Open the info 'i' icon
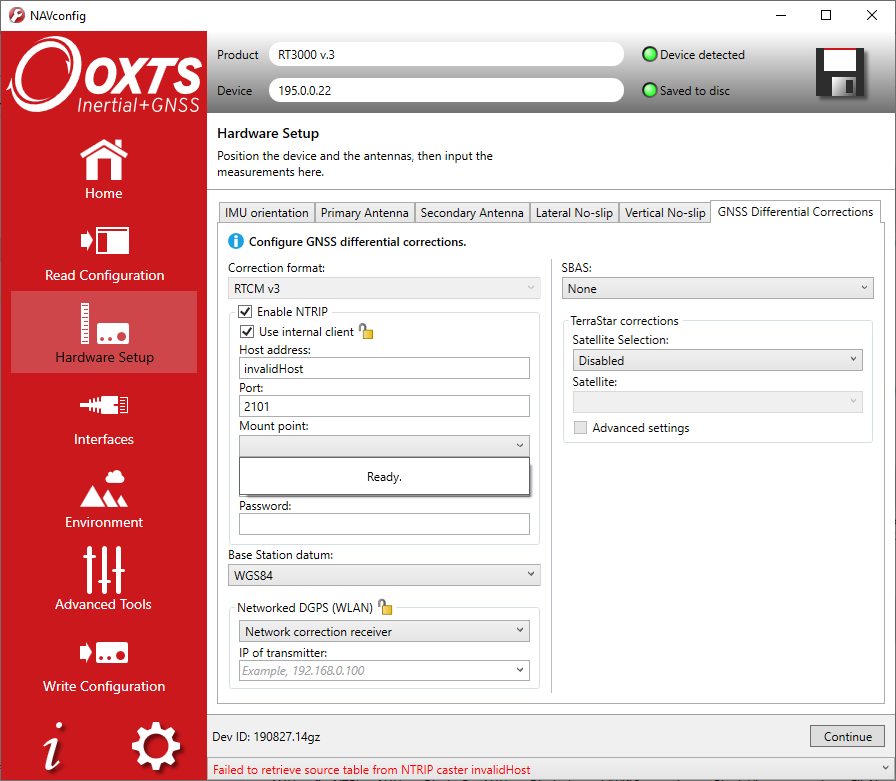The height and width of the screenshot is (781, 896). click(x=53, y=746)
